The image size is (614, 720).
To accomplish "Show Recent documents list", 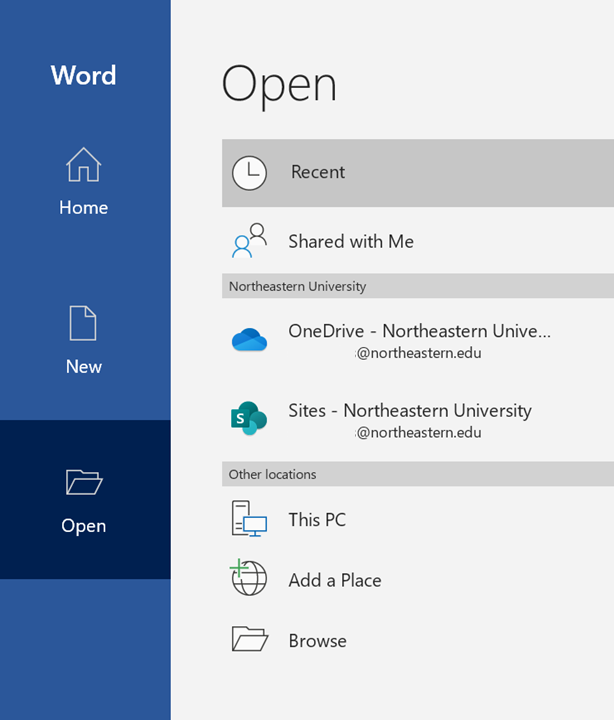I will click(418, 173).
